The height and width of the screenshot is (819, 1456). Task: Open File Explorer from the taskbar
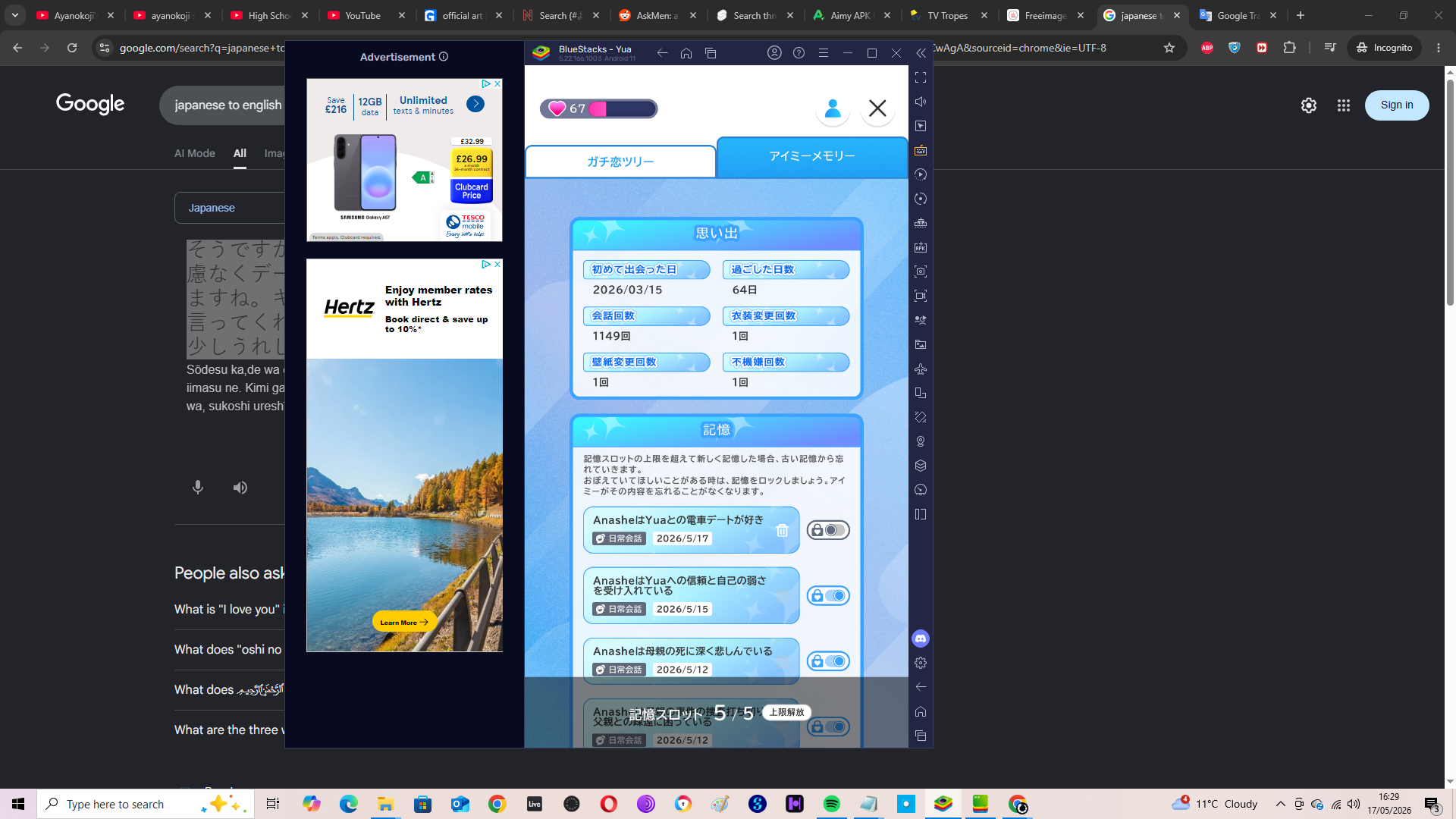tap(386, 804)
